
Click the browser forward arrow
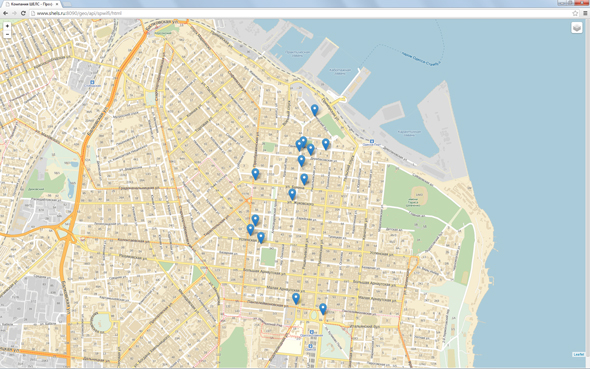click(x=14, y=13)
